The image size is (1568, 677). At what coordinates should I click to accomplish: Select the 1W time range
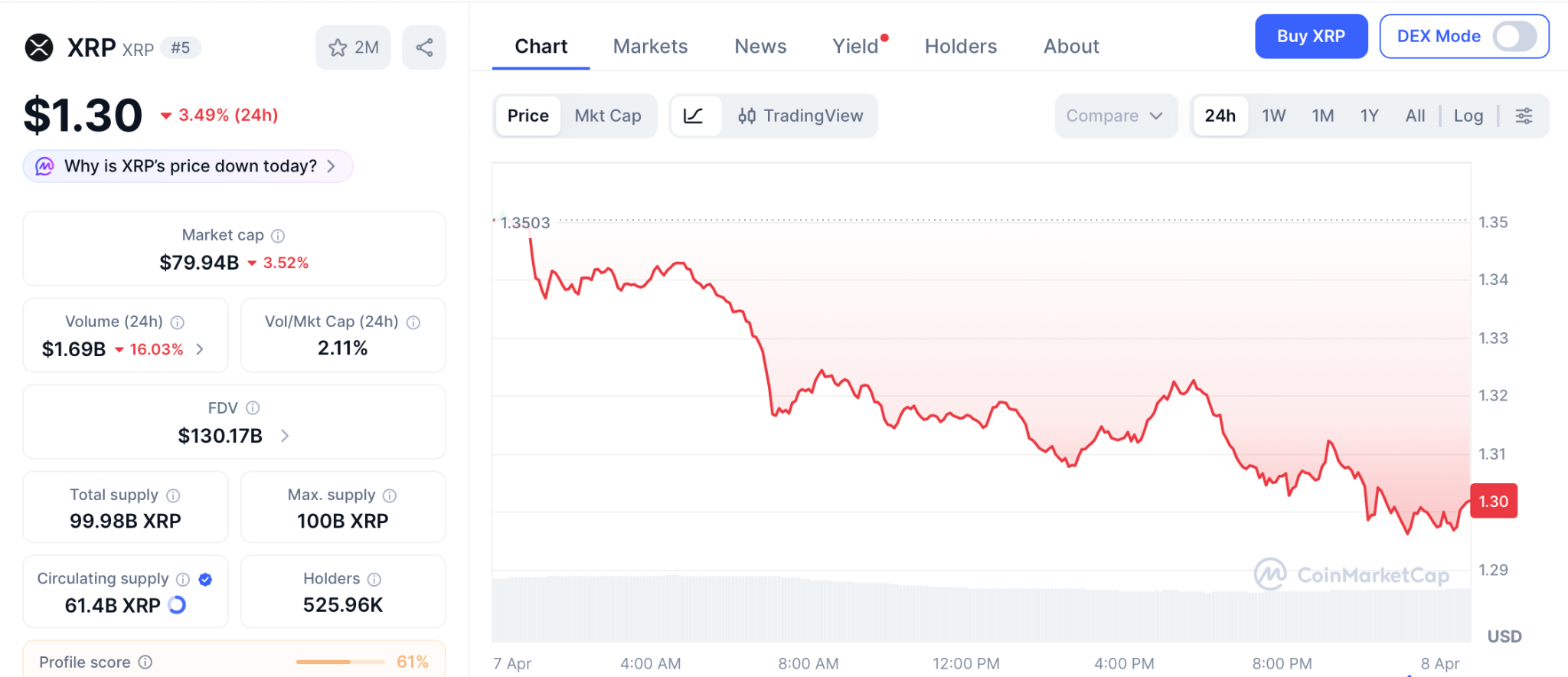tap(1273, 116)
